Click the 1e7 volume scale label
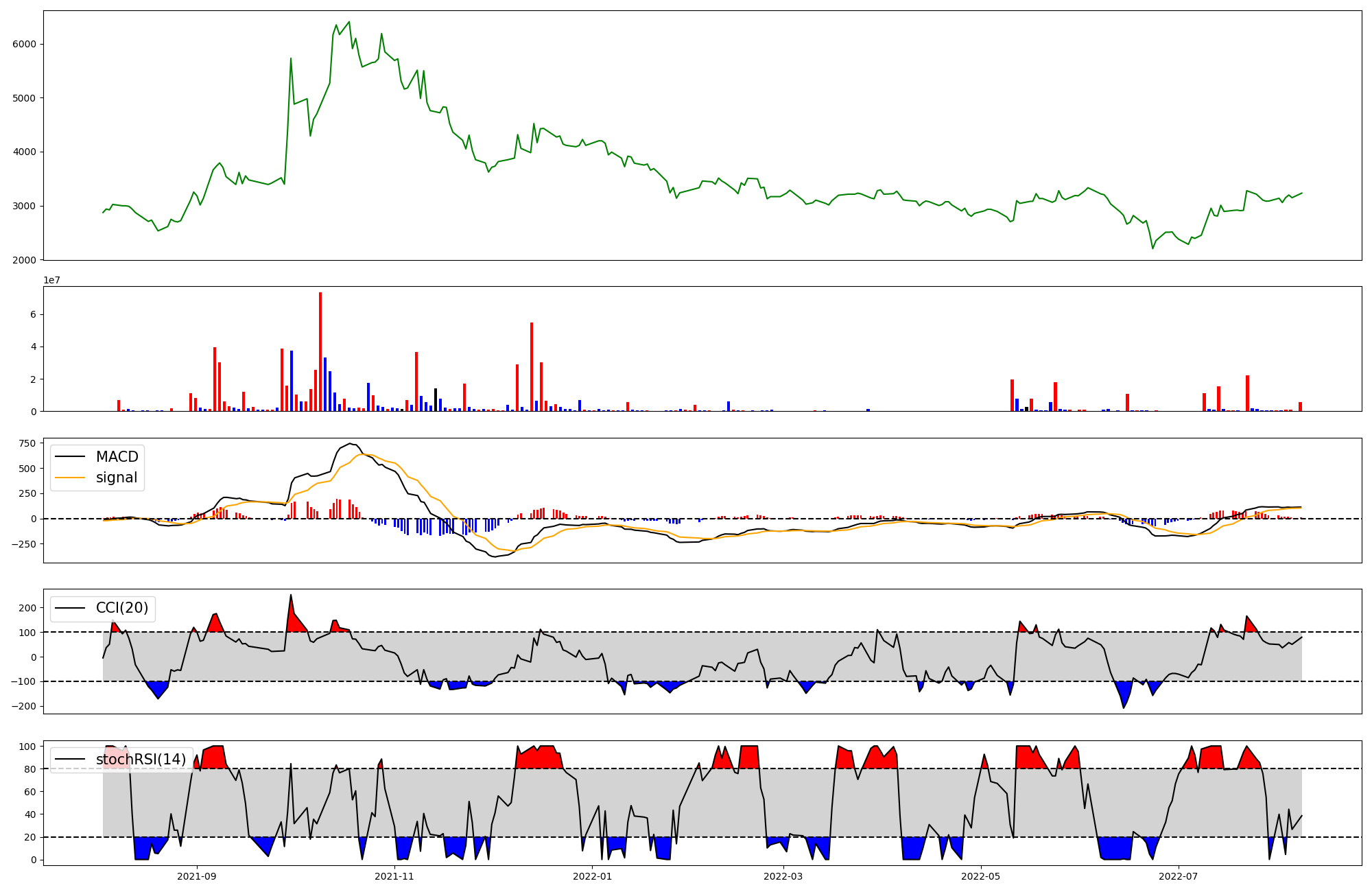The width and height of the screenshot is (1372, 892). coord(52,280)
